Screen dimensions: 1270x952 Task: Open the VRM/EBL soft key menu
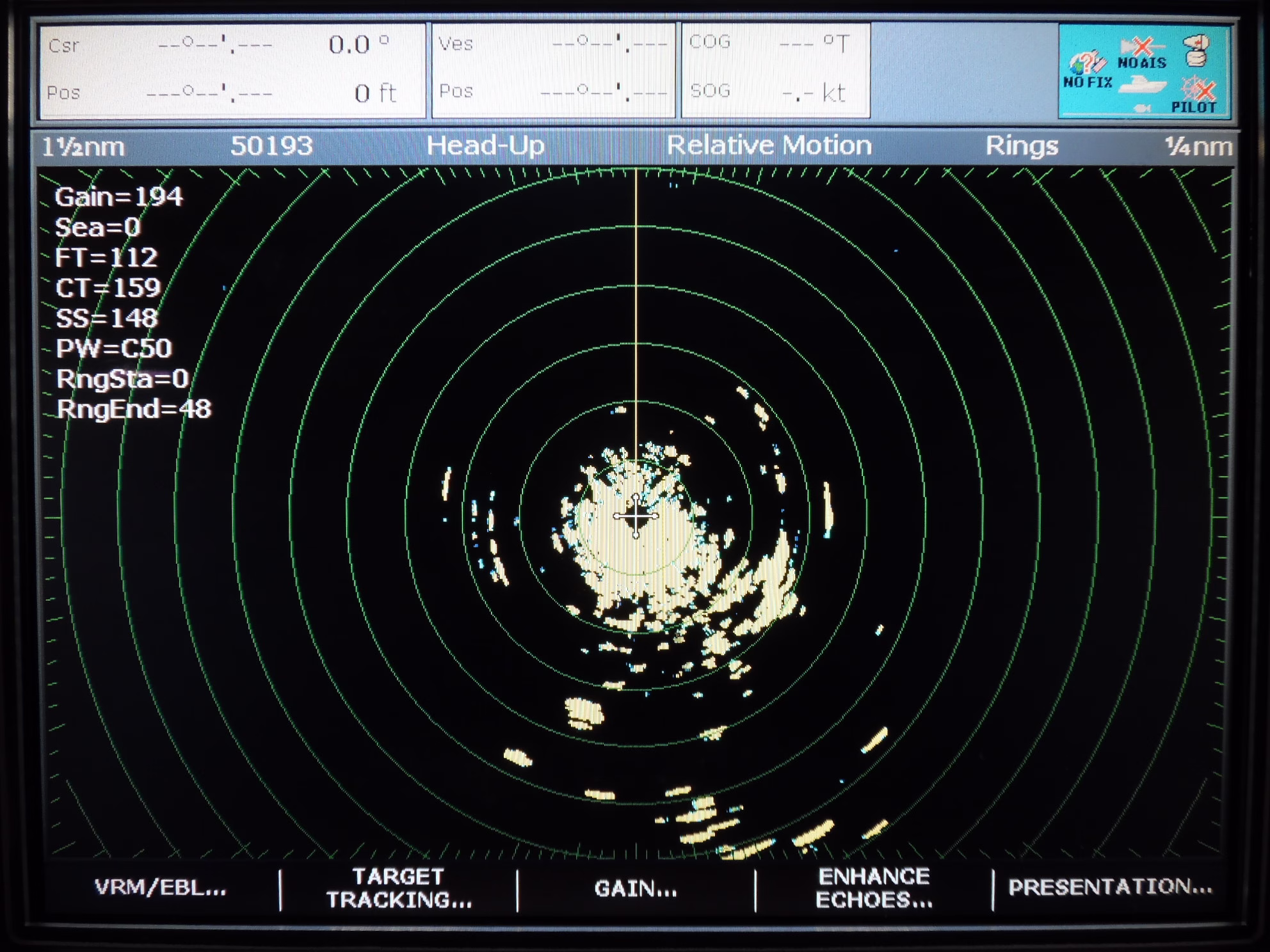tap(160, 887)
